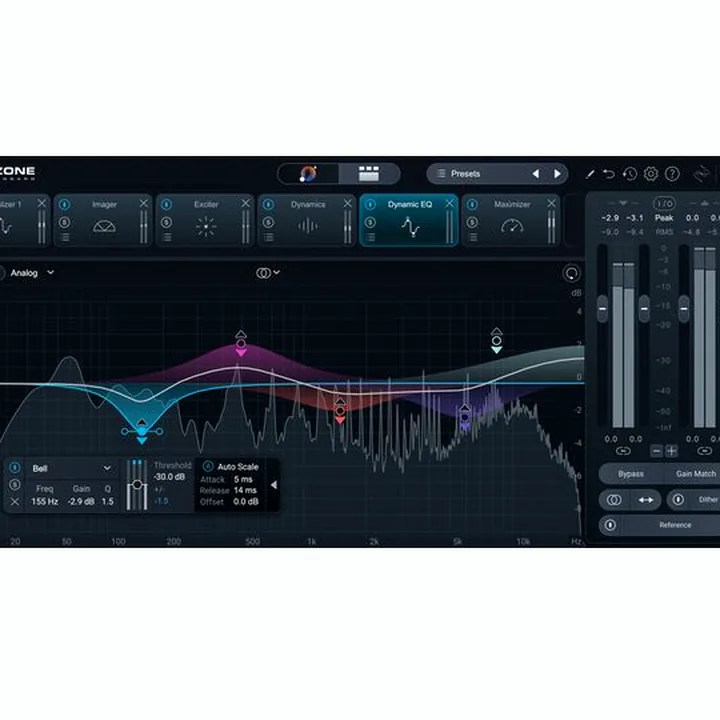Open the Dynamics module preset list
The image size is (720, 720).
269,237
